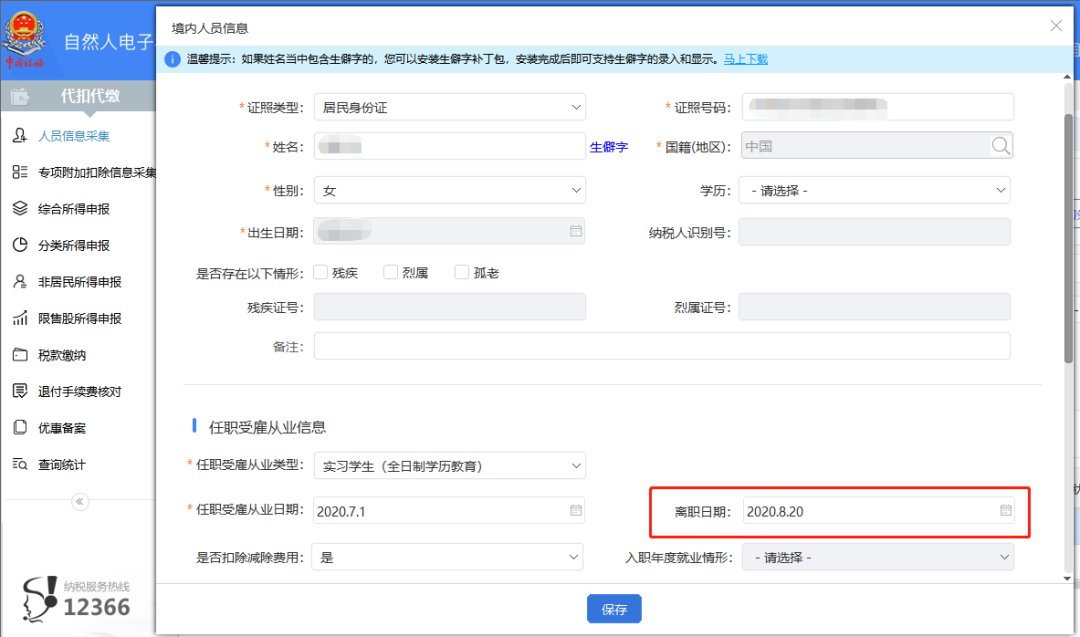Click the 人员信息采集 sidebar icon
Image resolution: width=1080 pixels, height=637 pixels.
[19, 136]
